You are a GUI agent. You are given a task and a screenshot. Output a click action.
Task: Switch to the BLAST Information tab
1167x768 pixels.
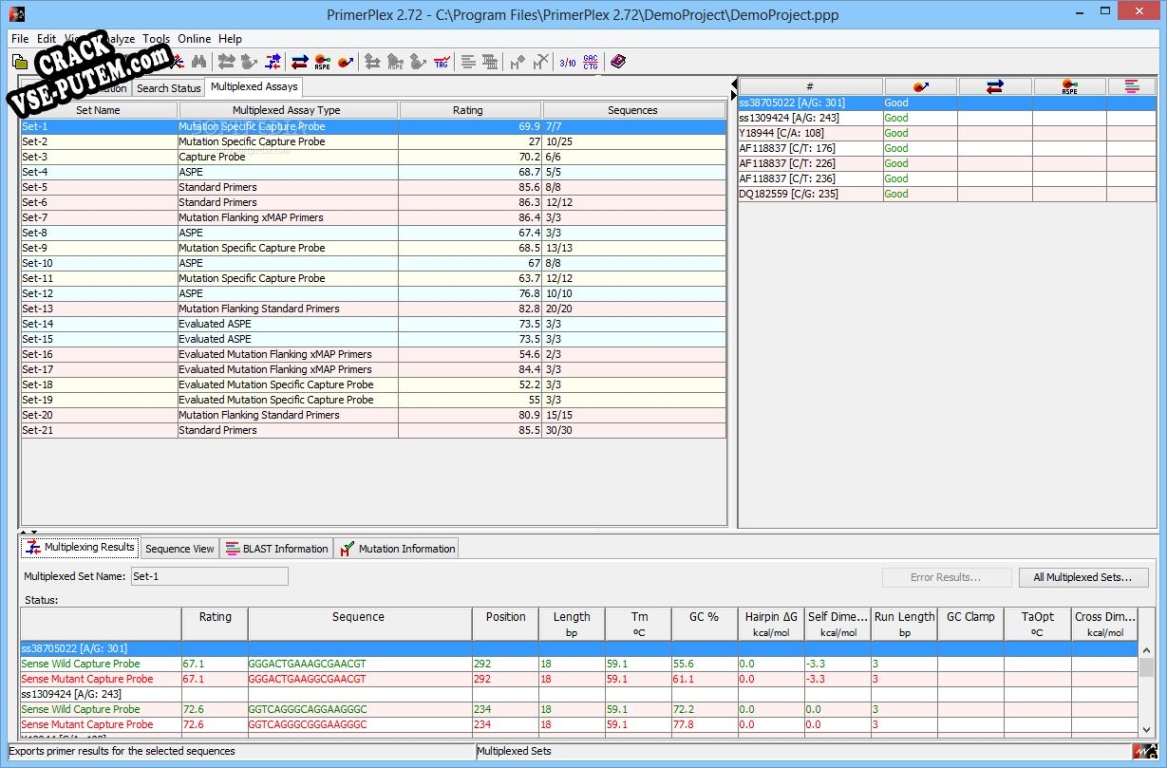tap(277, 549)
